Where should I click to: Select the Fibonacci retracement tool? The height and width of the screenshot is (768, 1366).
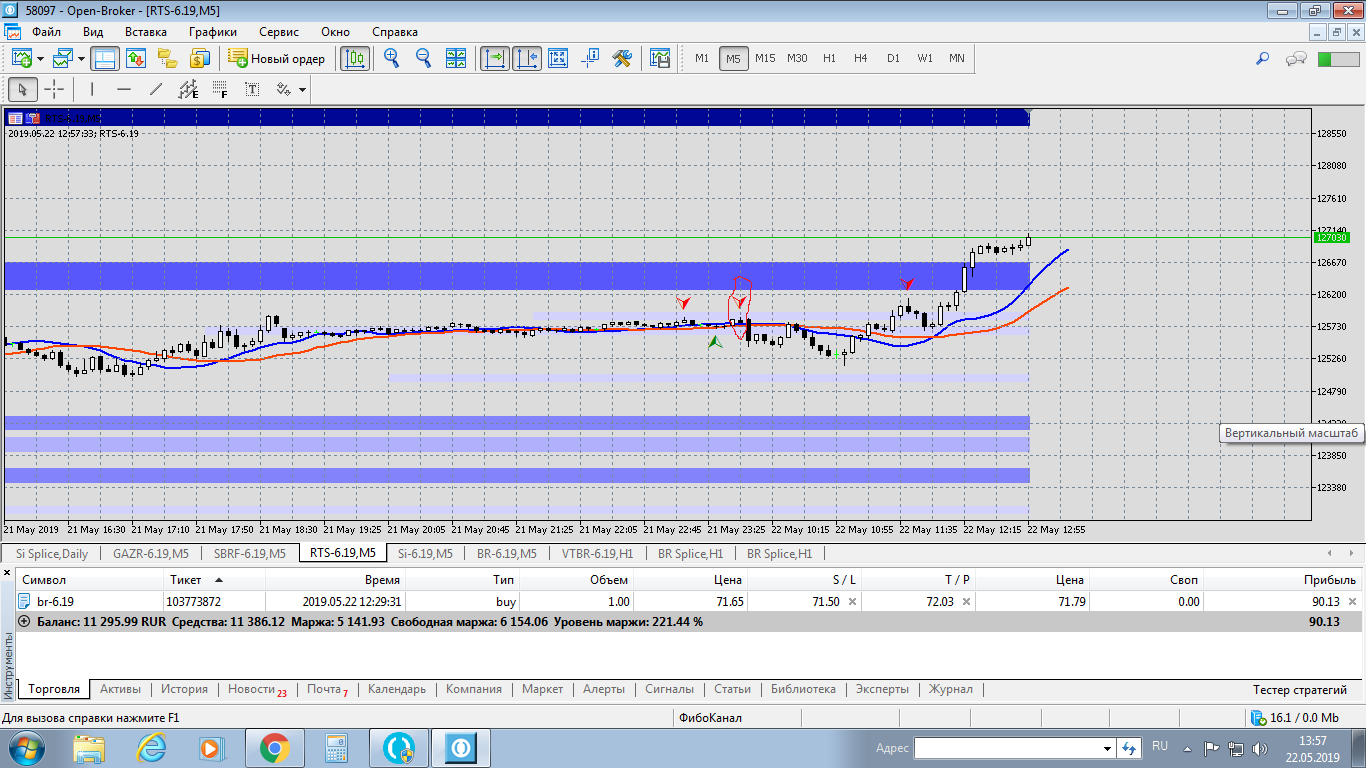(220, 89)
